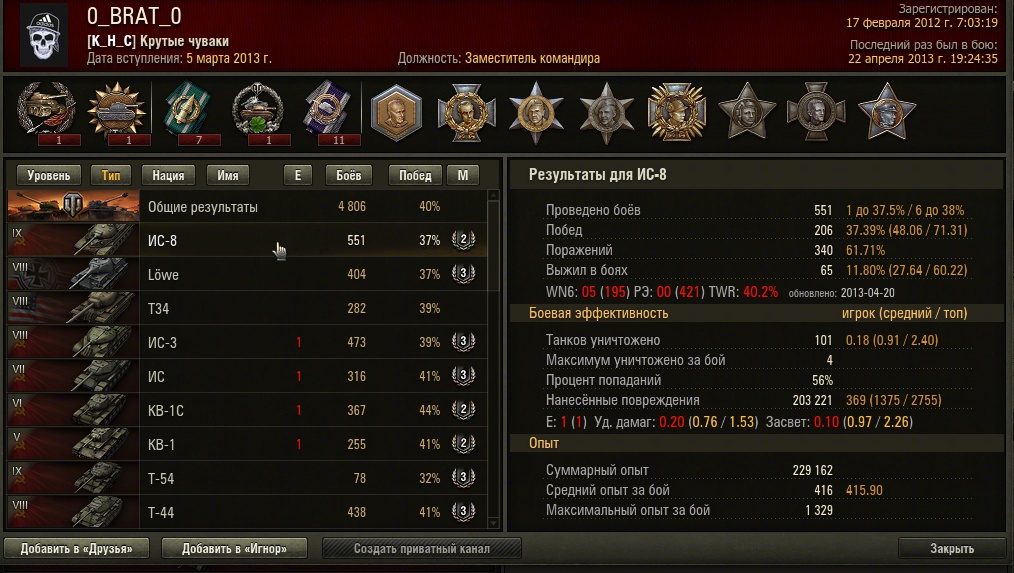Click the four-leaf clover tank medal
Viewport: 1014px width, 573px height.
(257, 110)
